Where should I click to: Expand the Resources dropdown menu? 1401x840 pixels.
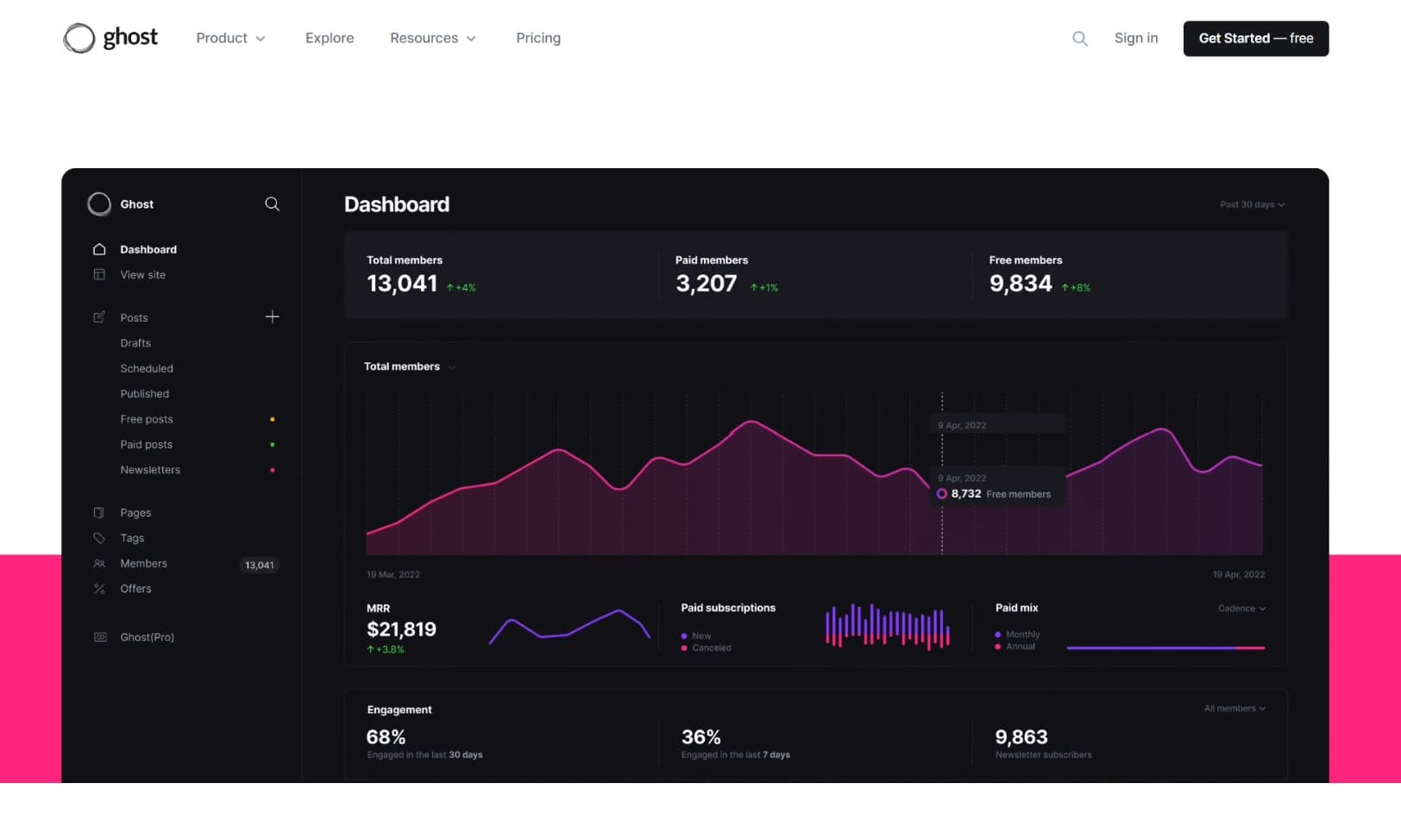432,38
